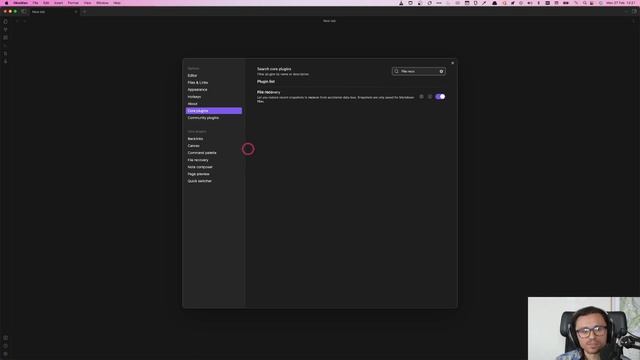This screenshot has width=640, height=360.
Task: Open Hotkeys settings
Action: [x=194, y=97]
